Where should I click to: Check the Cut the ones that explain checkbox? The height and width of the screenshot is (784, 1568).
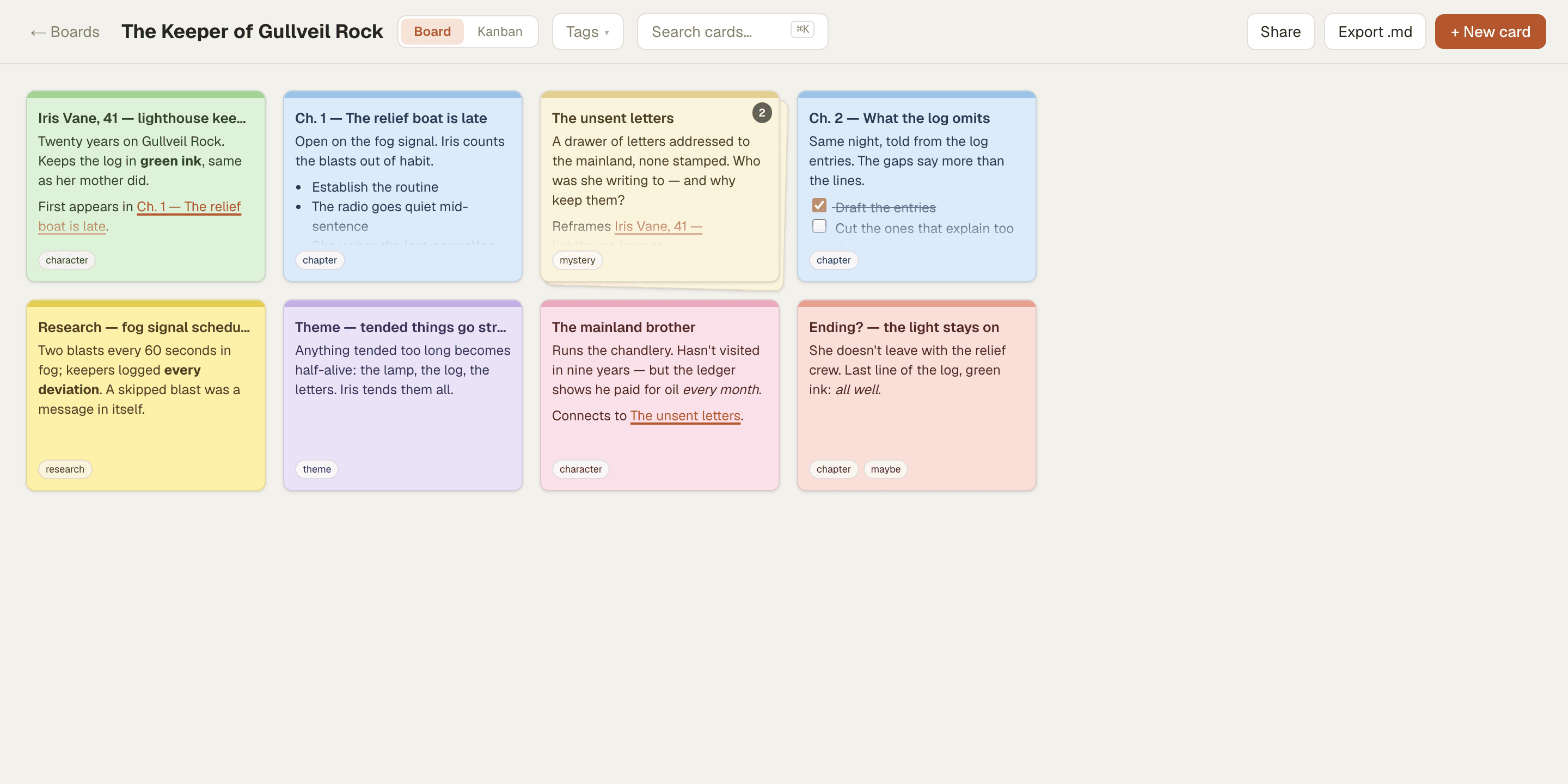819,226
